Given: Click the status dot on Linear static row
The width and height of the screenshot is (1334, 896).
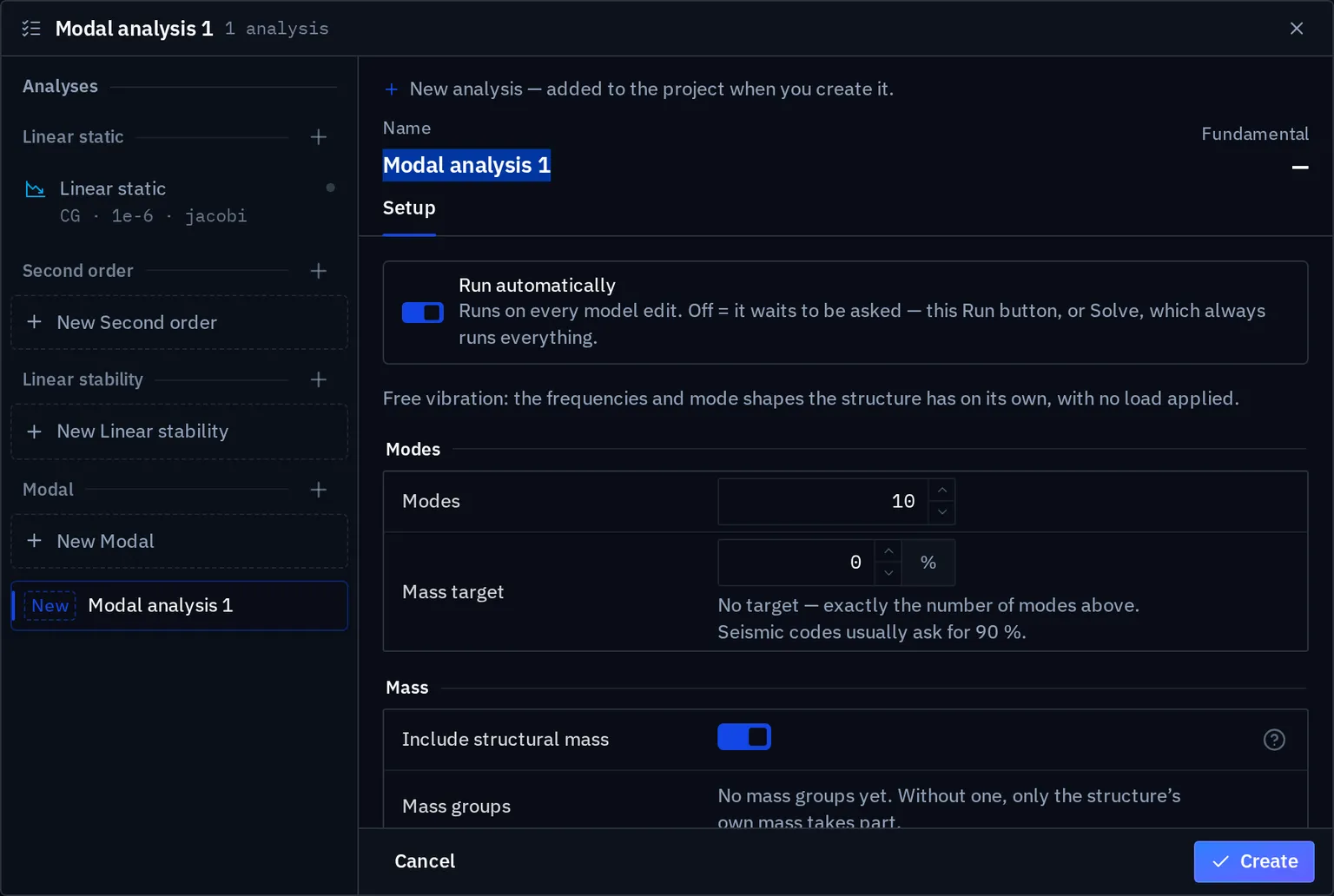Looking at the screenshot, I should [x=330, y=188].
